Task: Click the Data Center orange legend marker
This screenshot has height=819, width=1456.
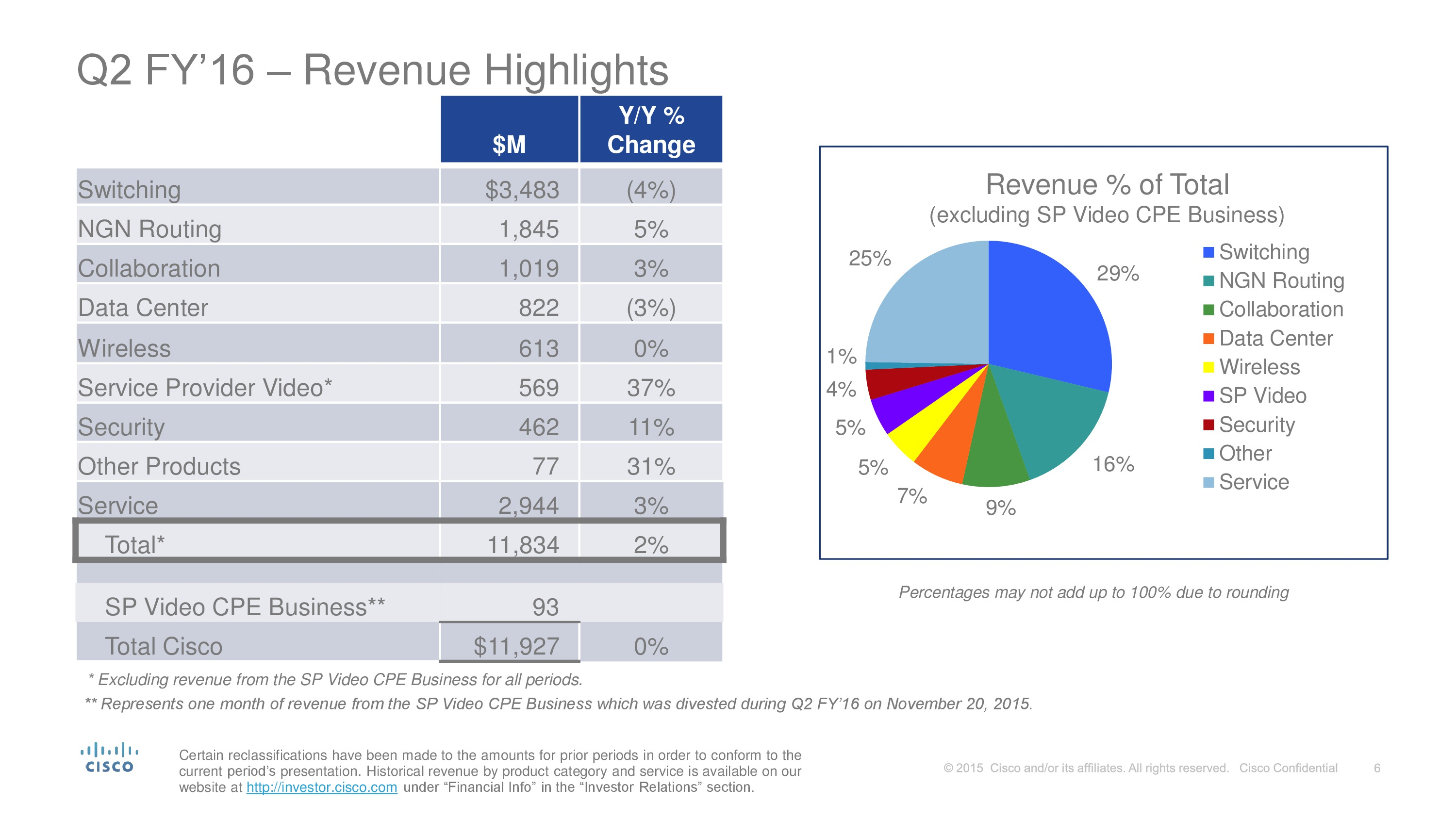Action: click(x=1208, y=339)
